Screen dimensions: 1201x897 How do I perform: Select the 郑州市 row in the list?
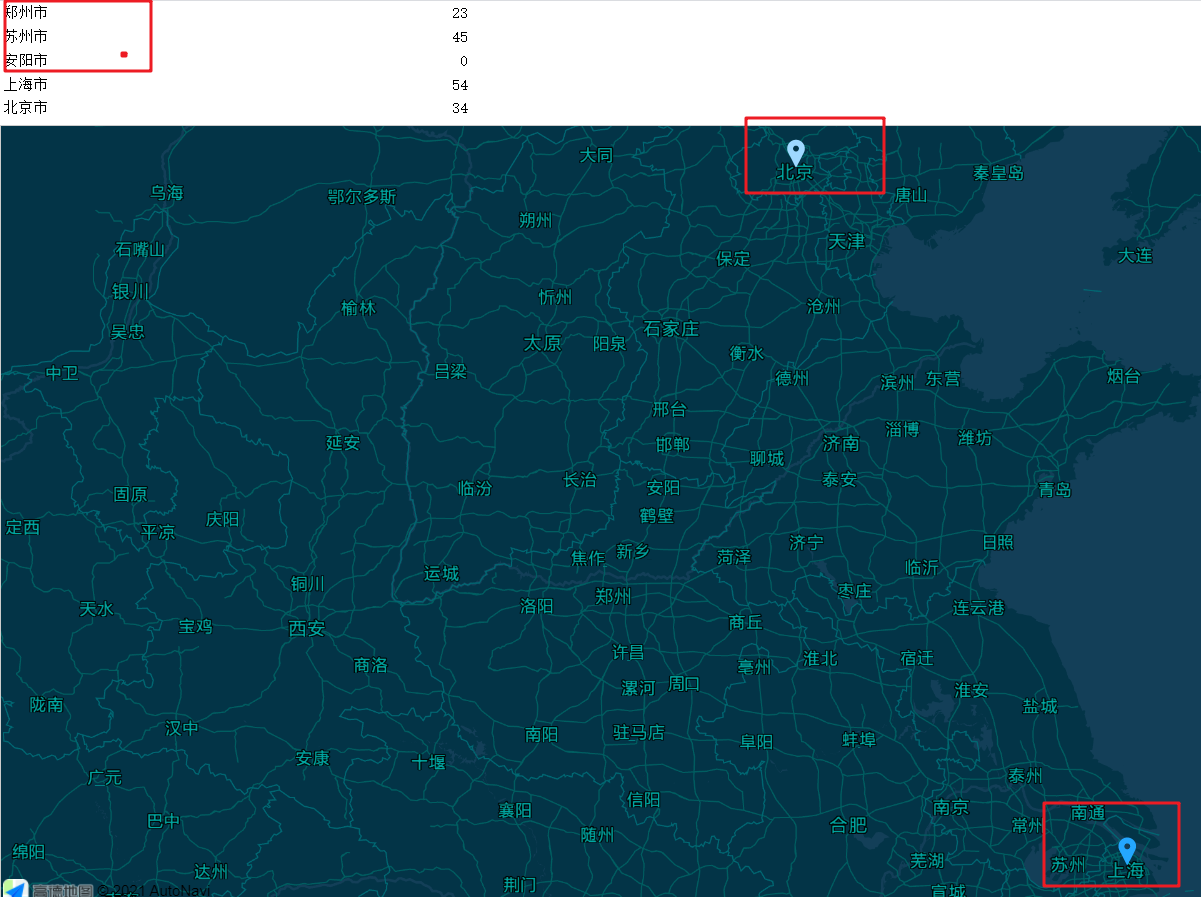pos(236,13)
